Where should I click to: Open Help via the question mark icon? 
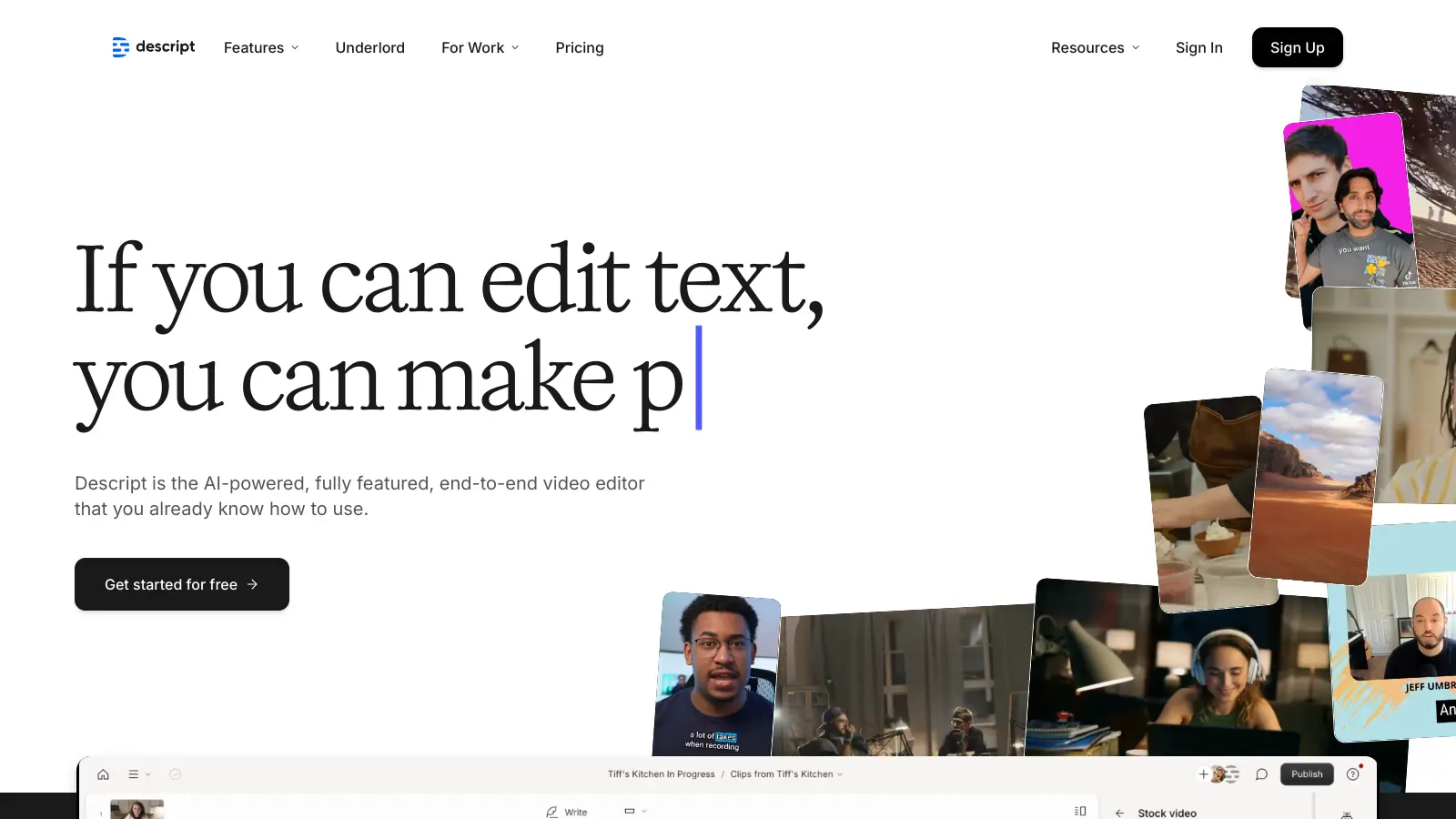pyautogui.click(x=1353, y=773)
